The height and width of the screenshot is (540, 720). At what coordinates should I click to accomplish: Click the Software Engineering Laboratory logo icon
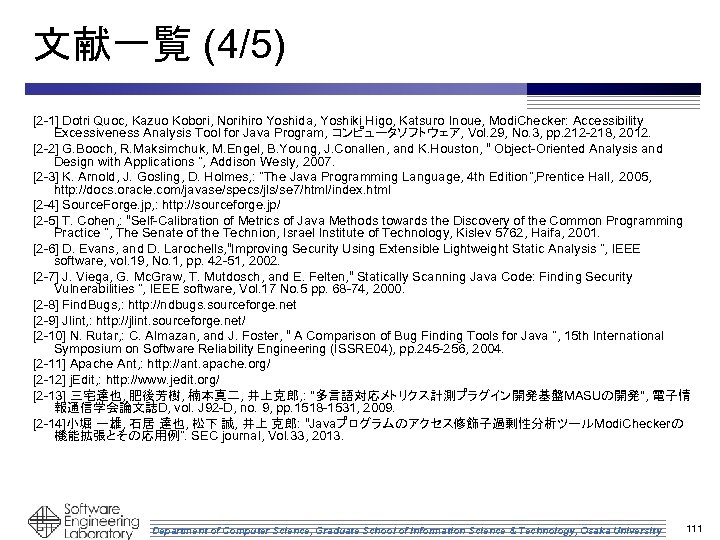click(x=44, y=522)
